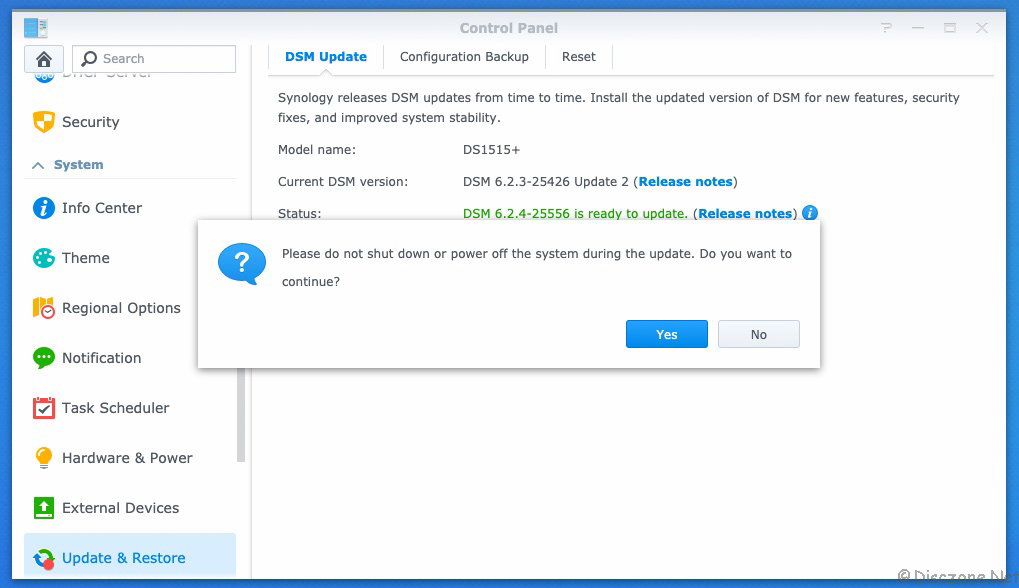Collapse the System section chevron

[38, 165]
